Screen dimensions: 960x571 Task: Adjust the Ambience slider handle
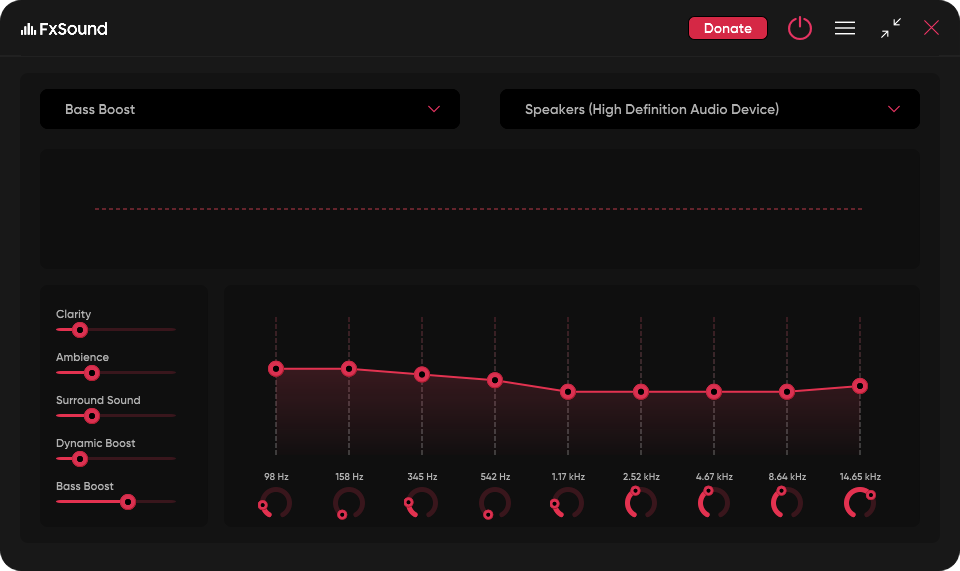pos(92,373)
